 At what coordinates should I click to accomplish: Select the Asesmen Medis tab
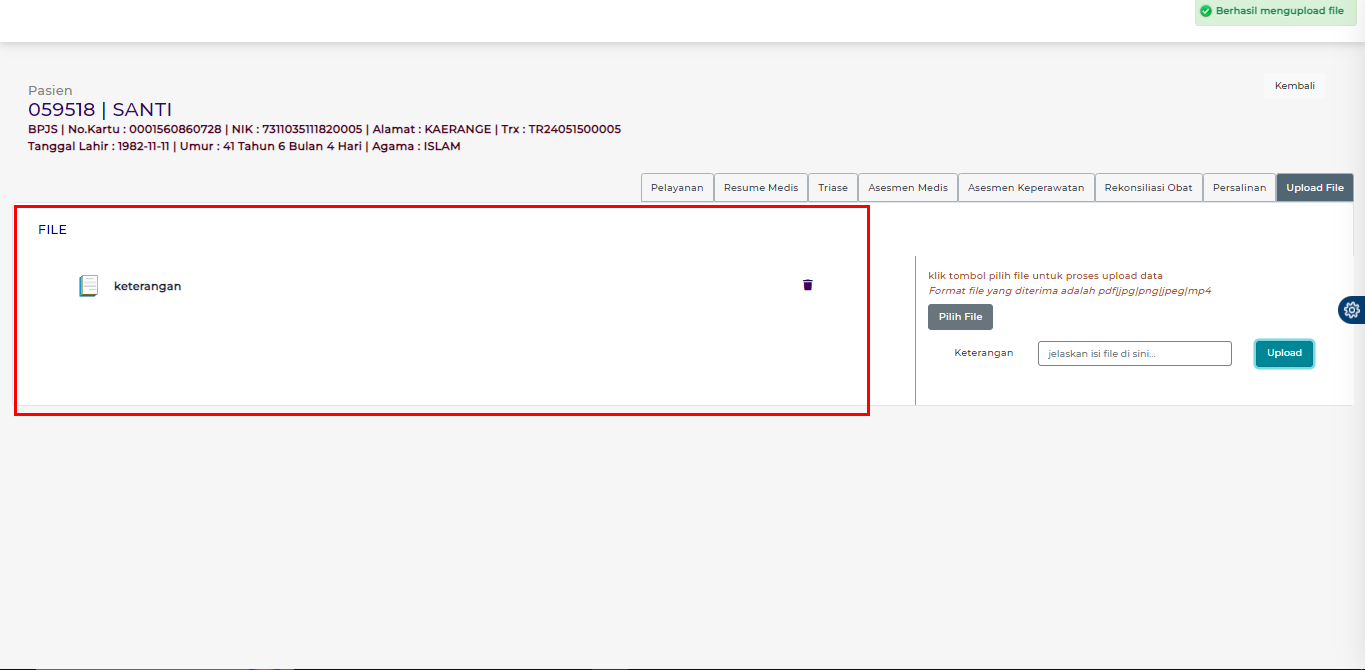[908, 188]
